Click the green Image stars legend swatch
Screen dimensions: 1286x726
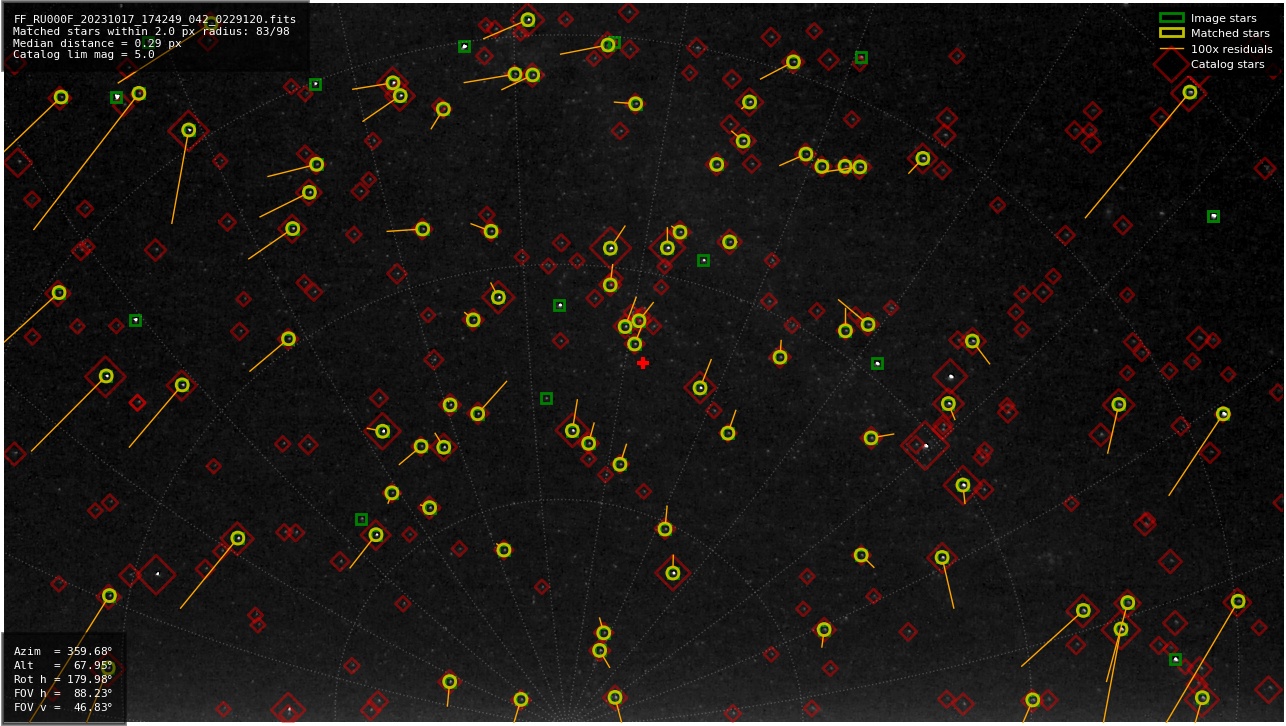pyautogui.click(x=1171, y=18)
